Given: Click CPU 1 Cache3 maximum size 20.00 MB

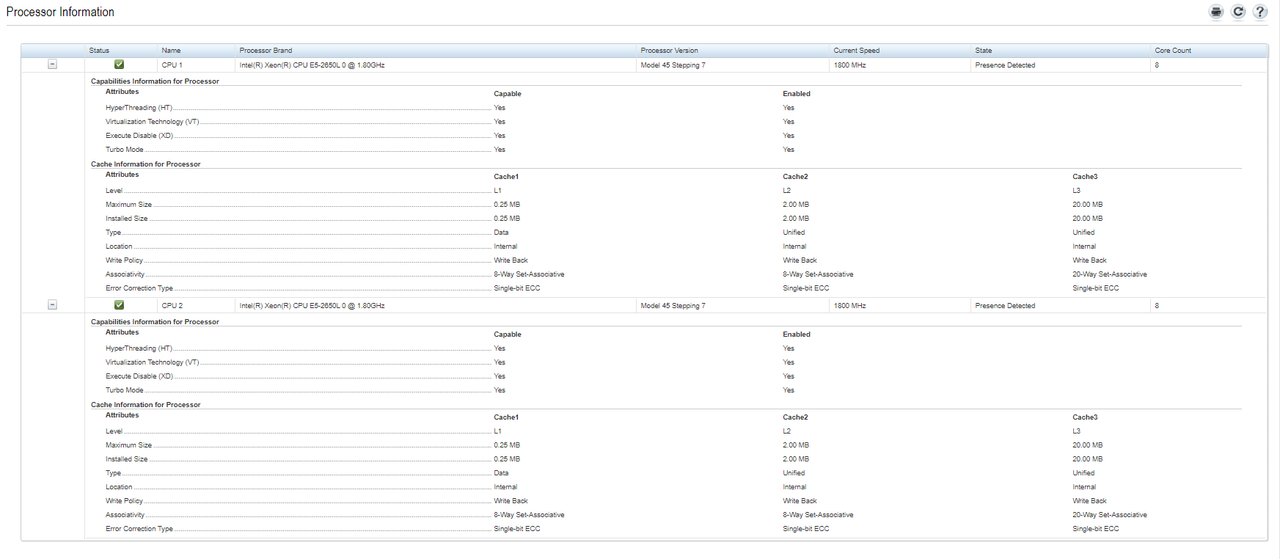Looking at the screenshot, I should [x=1088, y=204].
